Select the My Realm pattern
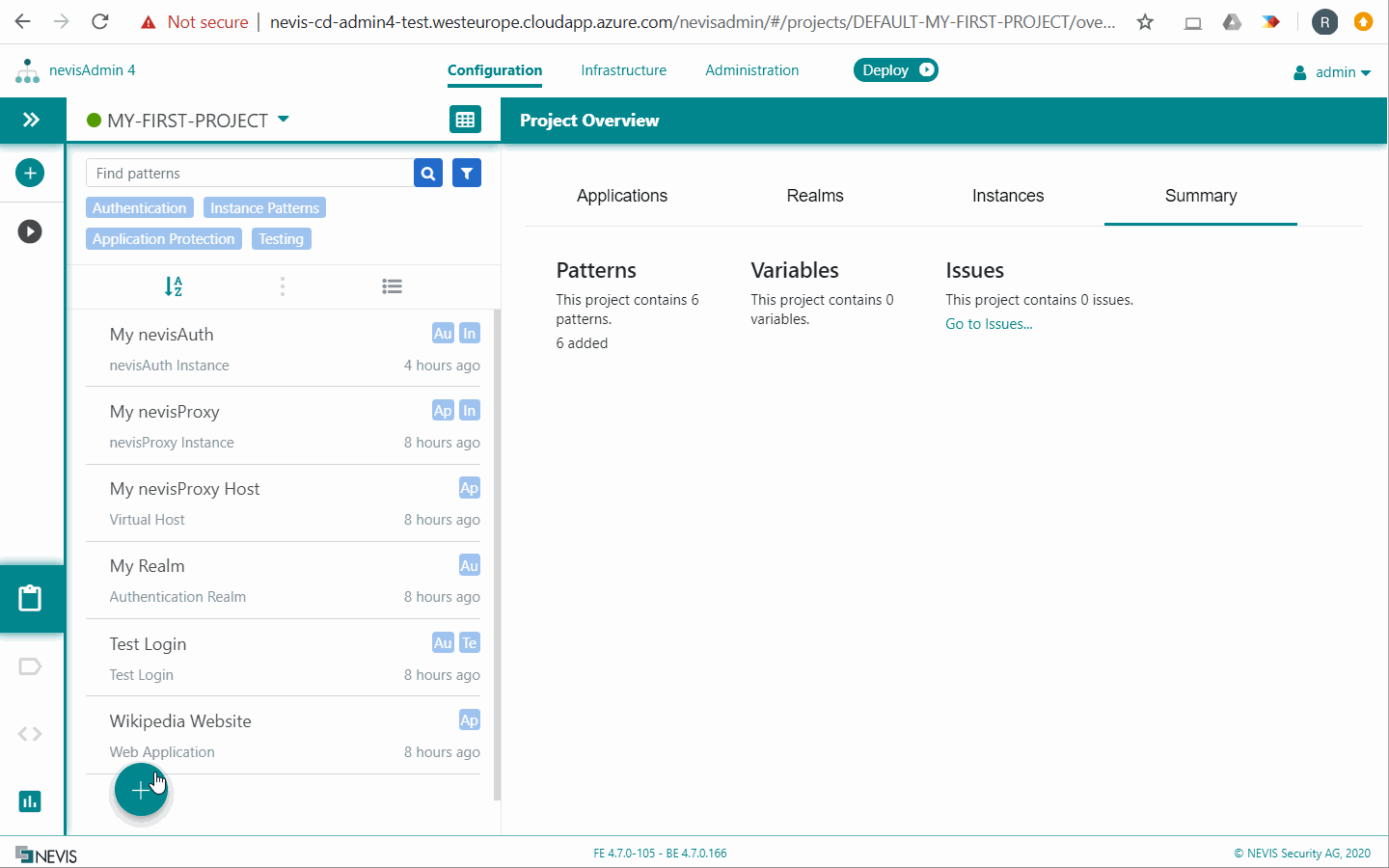This screenshot has width=1389, height=868. tap(284, 580)
